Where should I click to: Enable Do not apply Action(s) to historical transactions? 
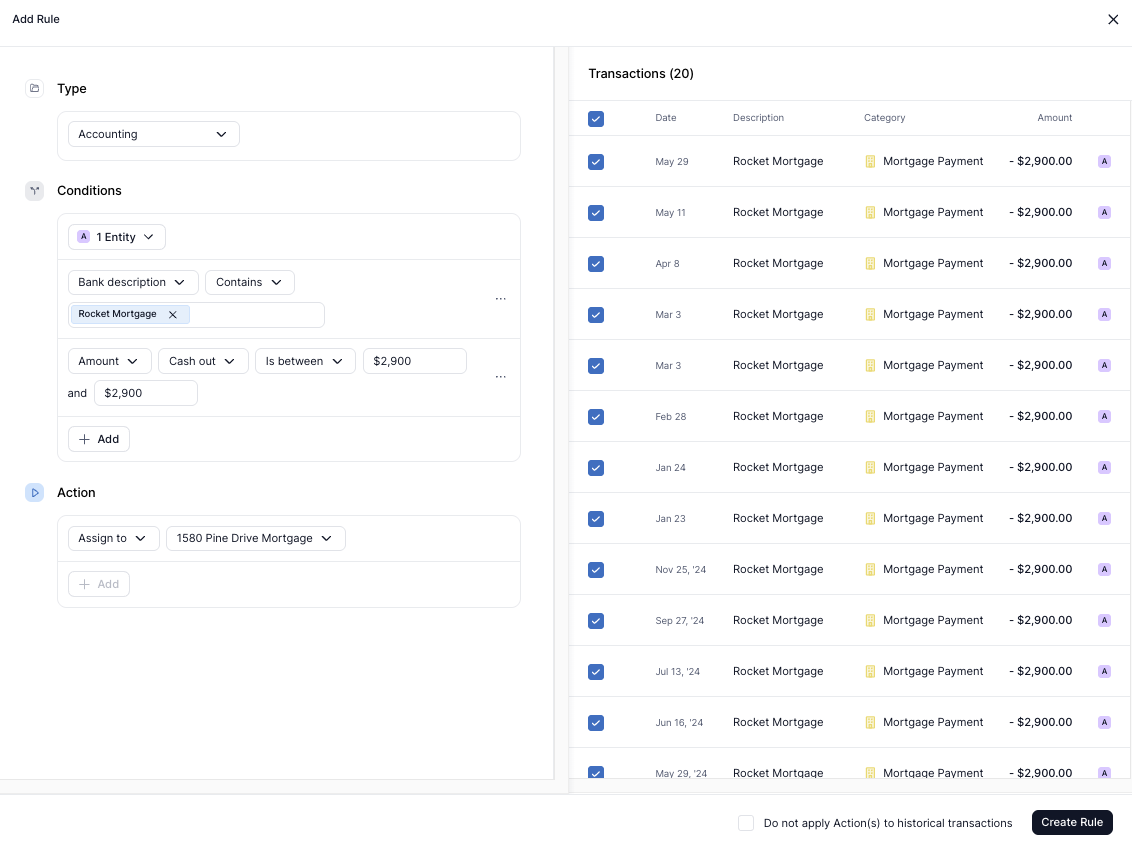coord(746,823)
